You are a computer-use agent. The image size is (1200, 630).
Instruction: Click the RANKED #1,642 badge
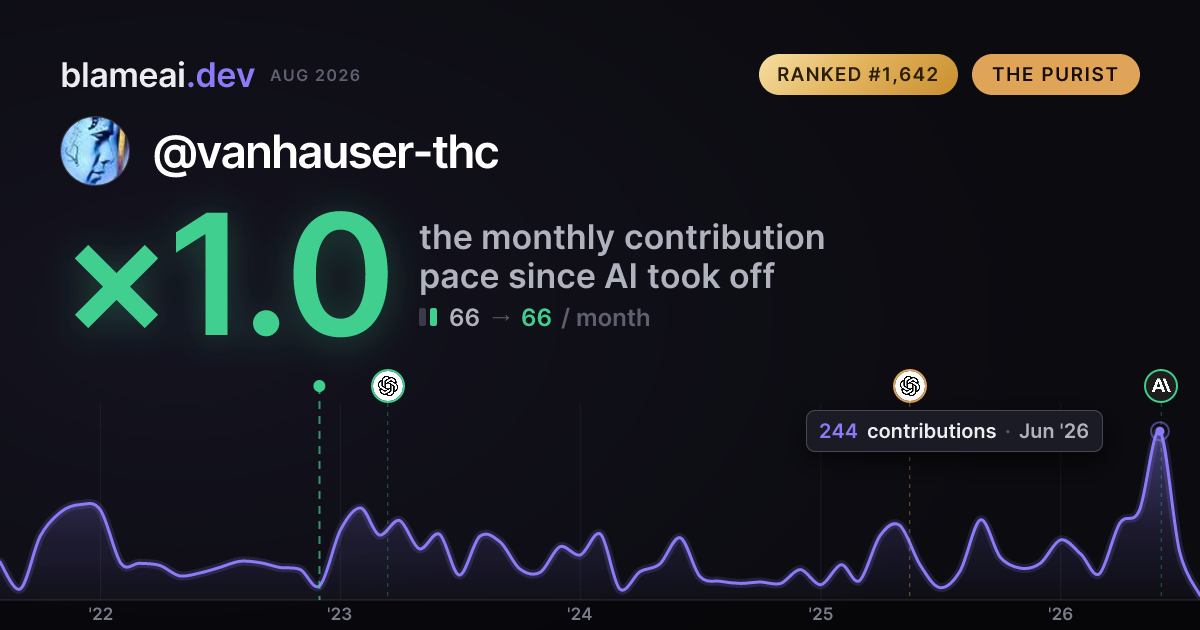coord(858,75)
